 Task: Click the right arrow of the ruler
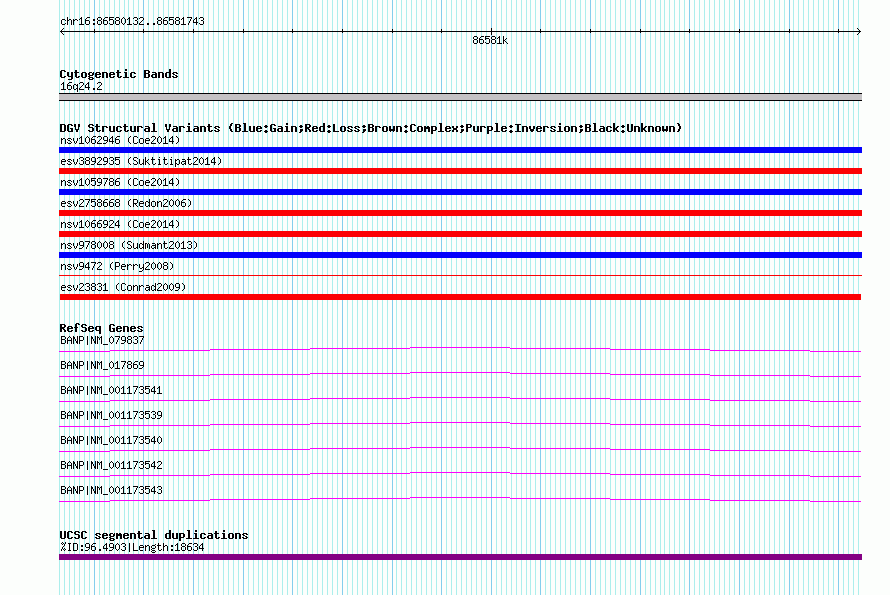click(x=858, y=32)
